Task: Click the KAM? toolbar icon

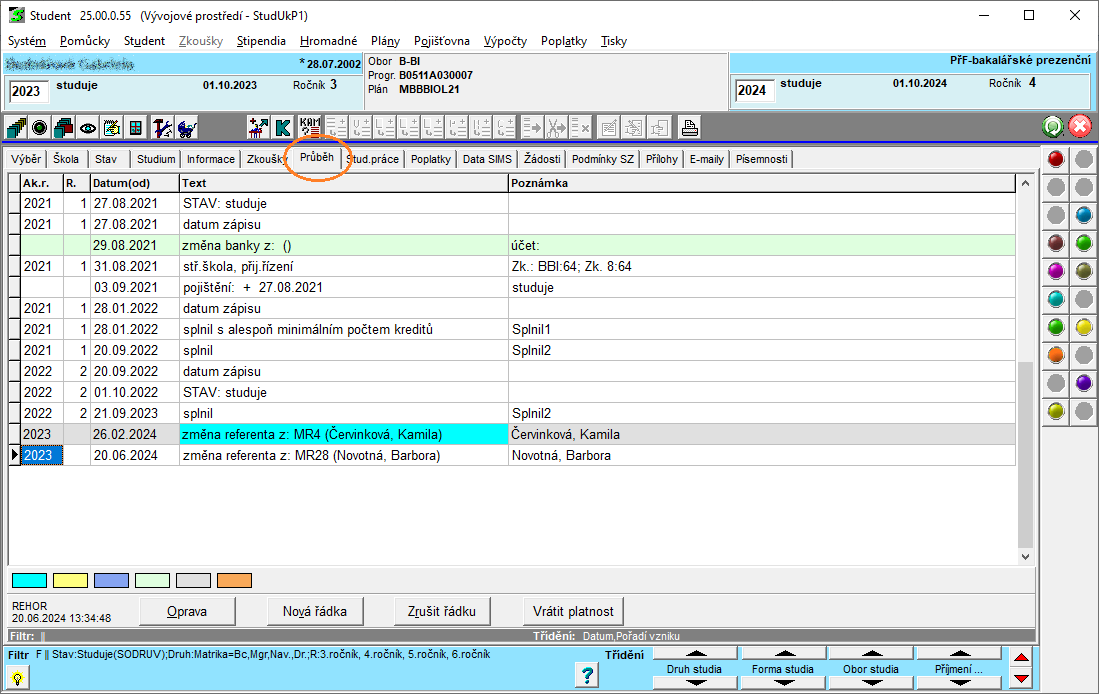Action: [x=310, y=127]
